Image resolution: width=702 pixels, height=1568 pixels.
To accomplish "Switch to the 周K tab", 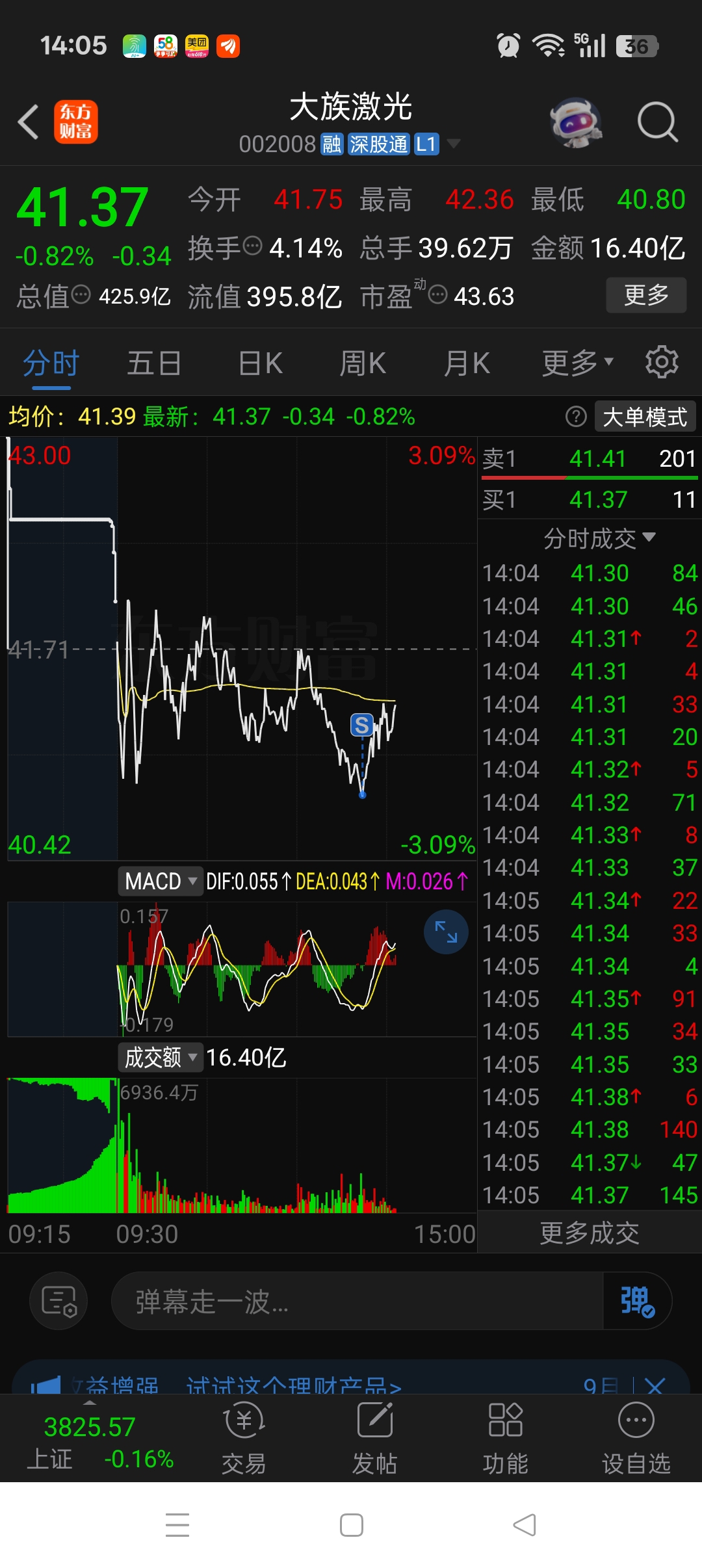I will [363, 362].
